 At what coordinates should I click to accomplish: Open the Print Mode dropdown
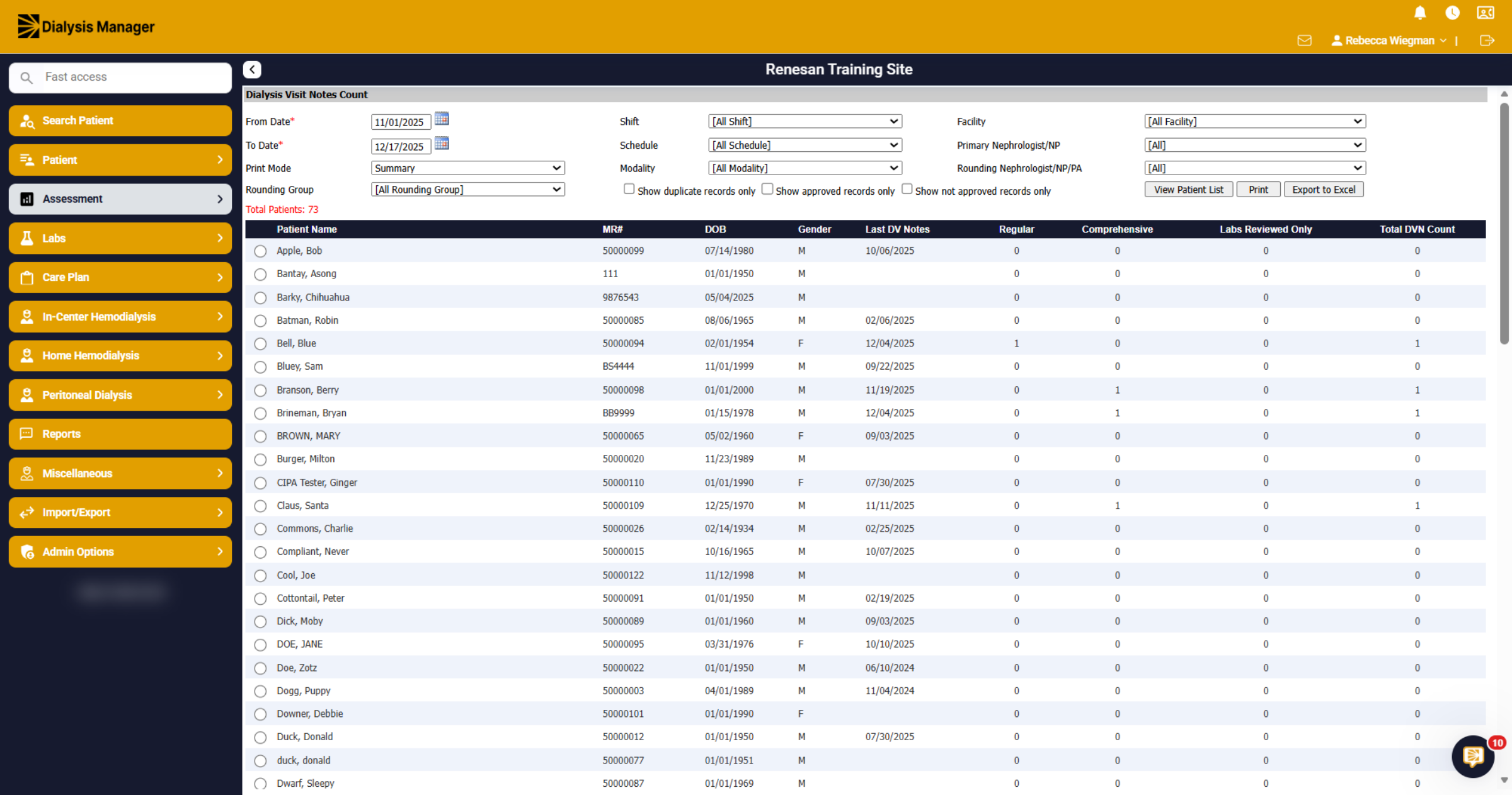468,168
